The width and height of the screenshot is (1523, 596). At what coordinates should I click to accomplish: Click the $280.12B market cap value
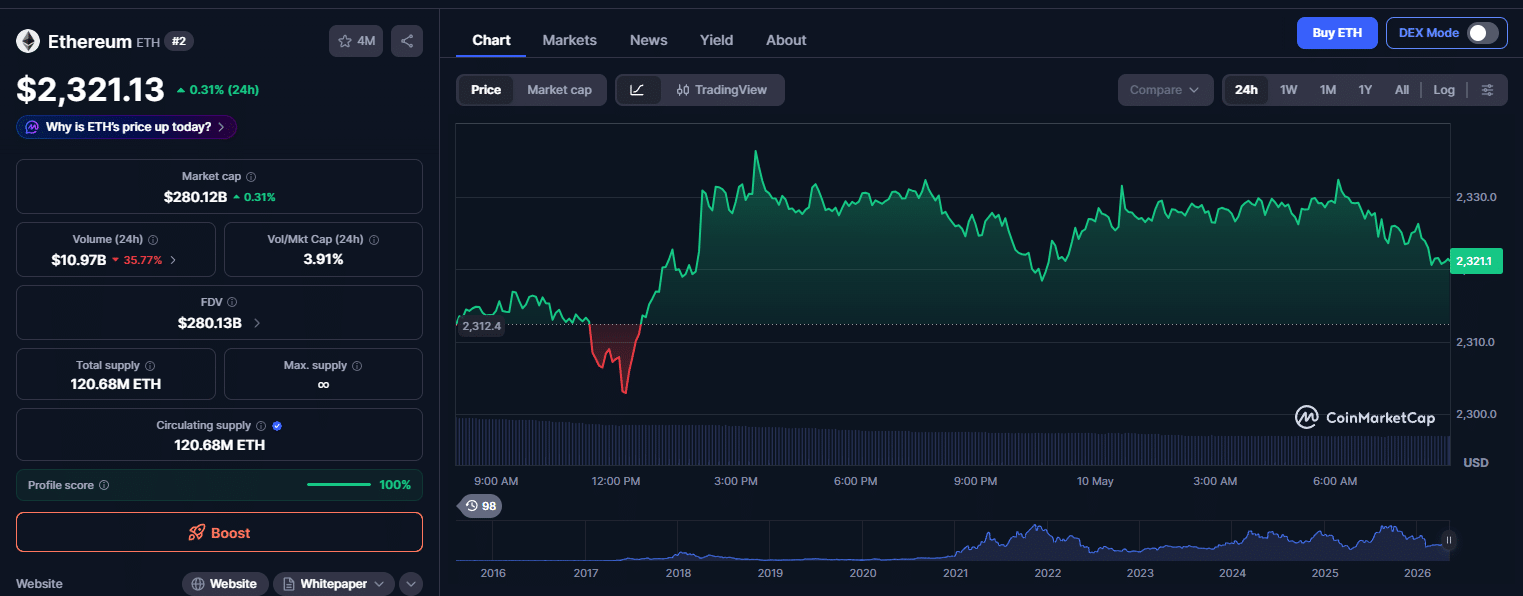click(x=195, y=197)
